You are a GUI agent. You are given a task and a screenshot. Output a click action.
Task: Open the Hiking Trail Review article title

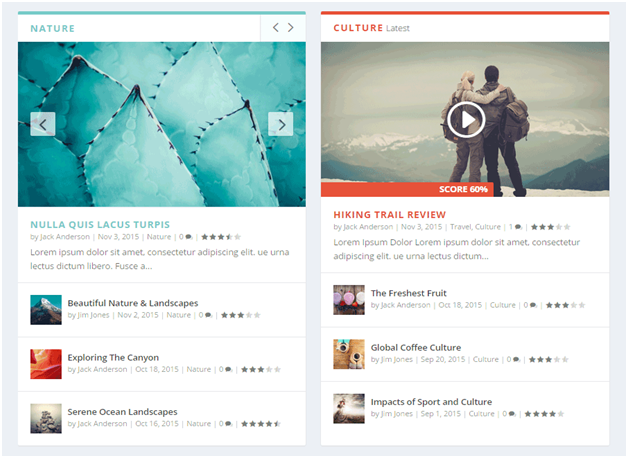point(389,215)
